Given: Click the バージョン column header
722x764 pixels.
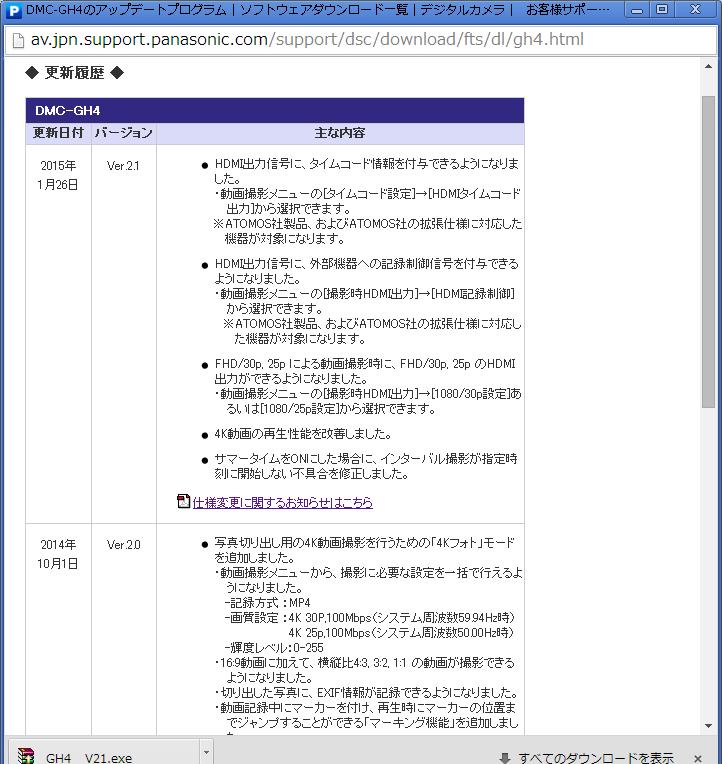Looking at the screenshot, I should pyautogui.click(x=123, y=133).
